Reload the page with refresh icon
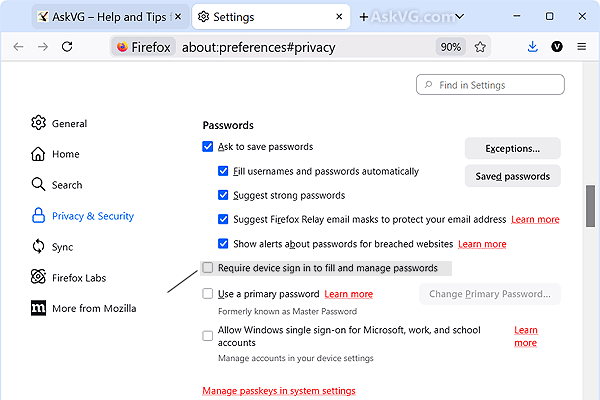The image size is (600, 400). coord(67,47)
